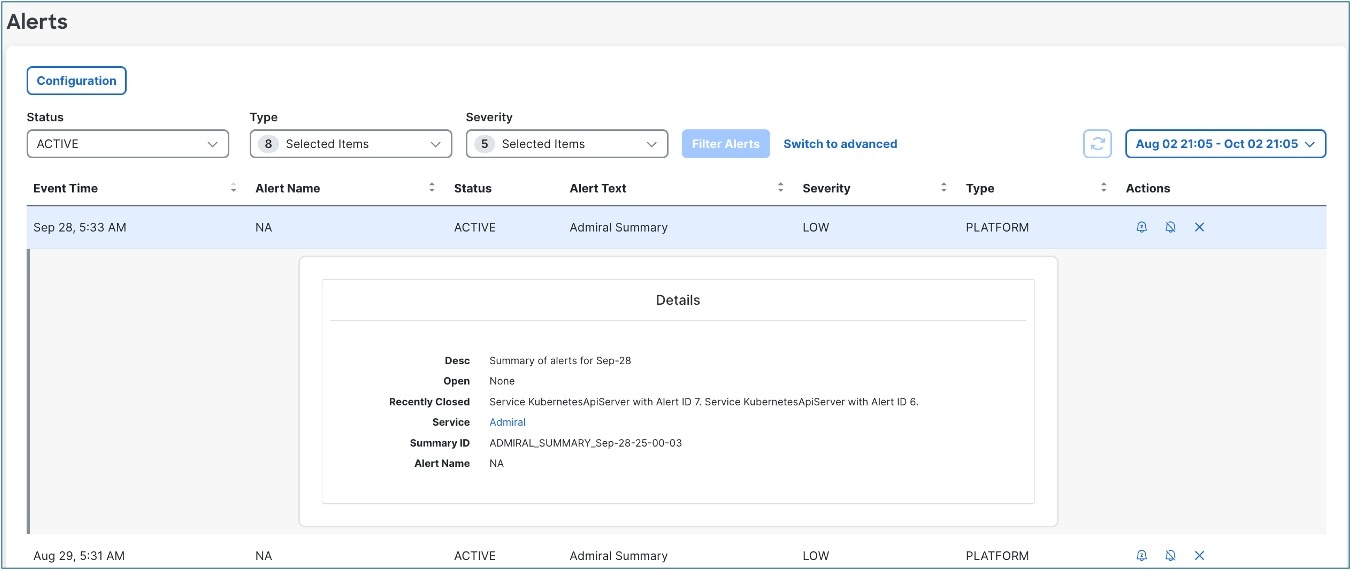
Task: Switch to advanced filter mode
Action: coord(840,144)
